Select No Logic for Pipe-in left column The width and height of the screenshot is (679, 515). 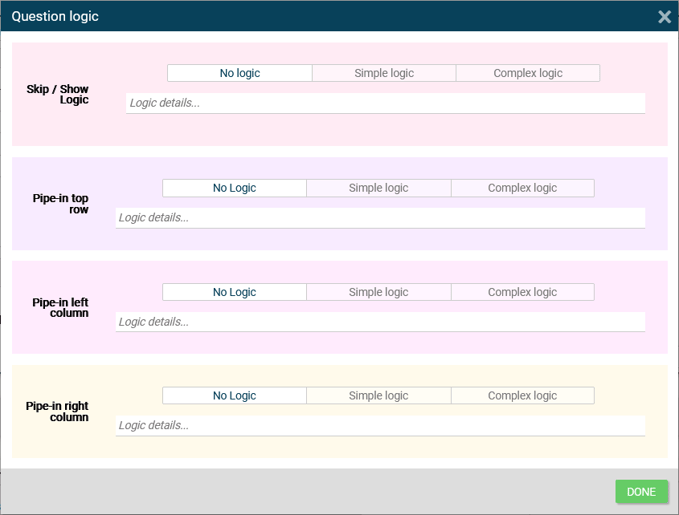click(234, 292)
